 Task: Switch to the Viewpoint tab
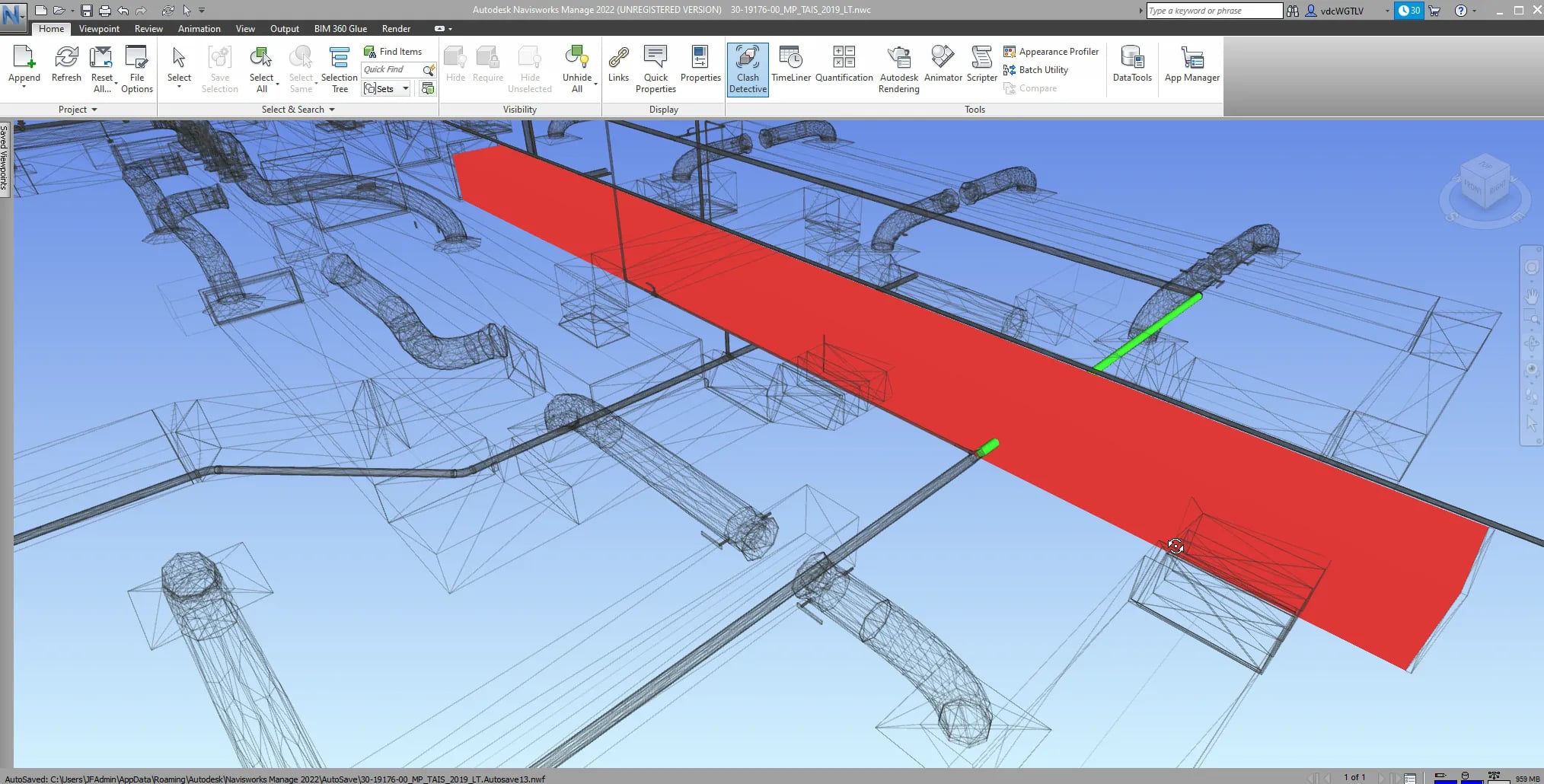coord(99,28)
